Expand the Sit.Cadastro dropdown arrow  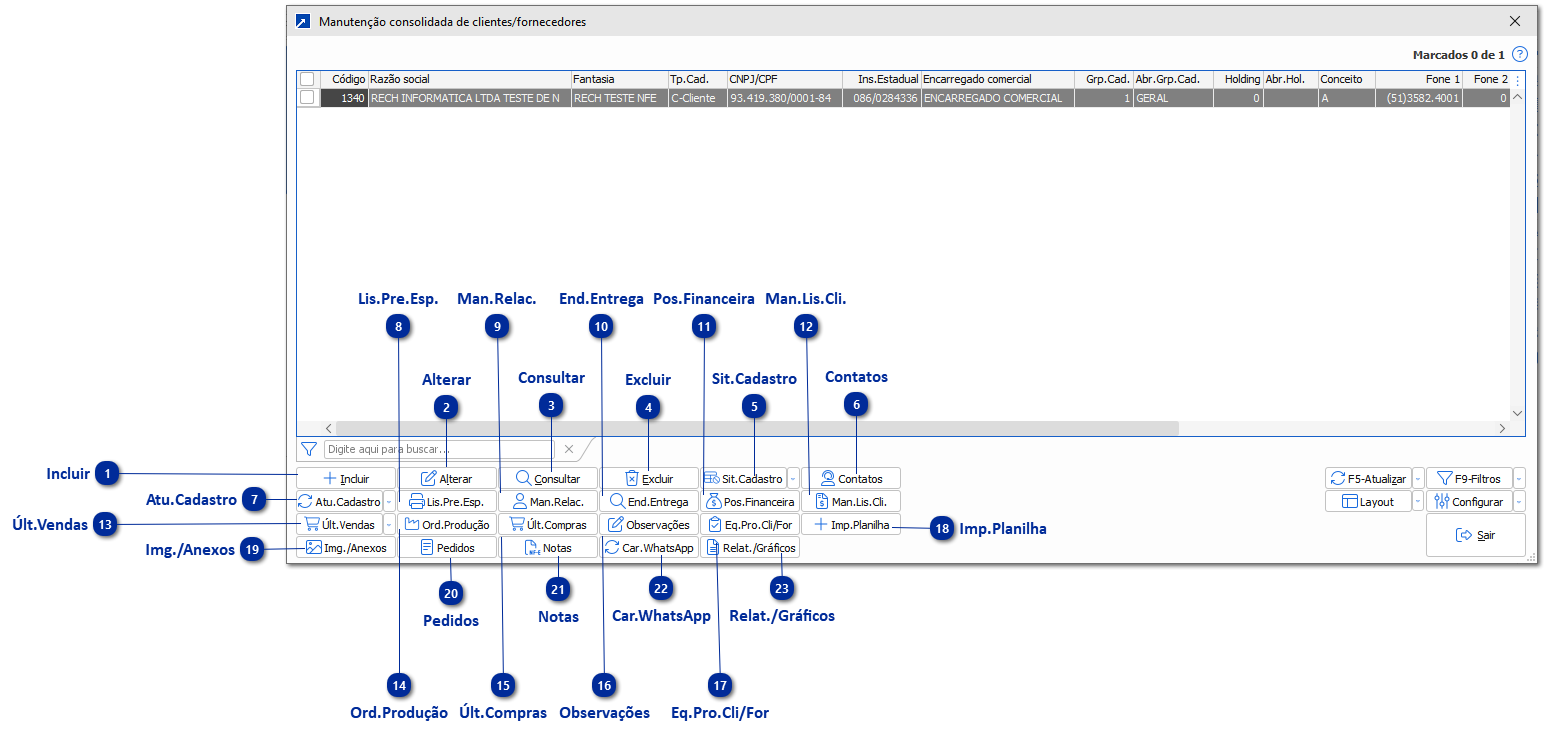point(793,478)
